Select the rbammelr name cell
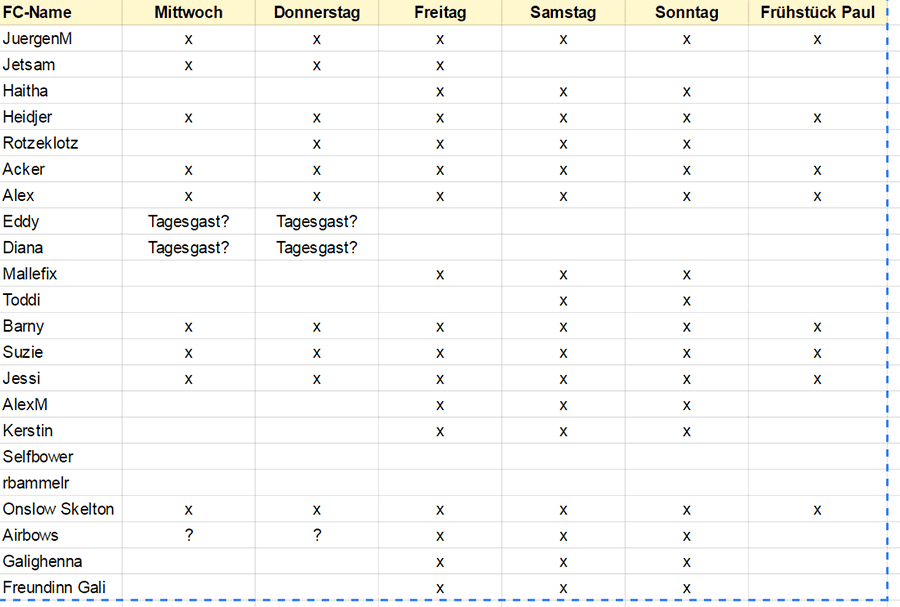900x607 pixels. click(36, 483)
